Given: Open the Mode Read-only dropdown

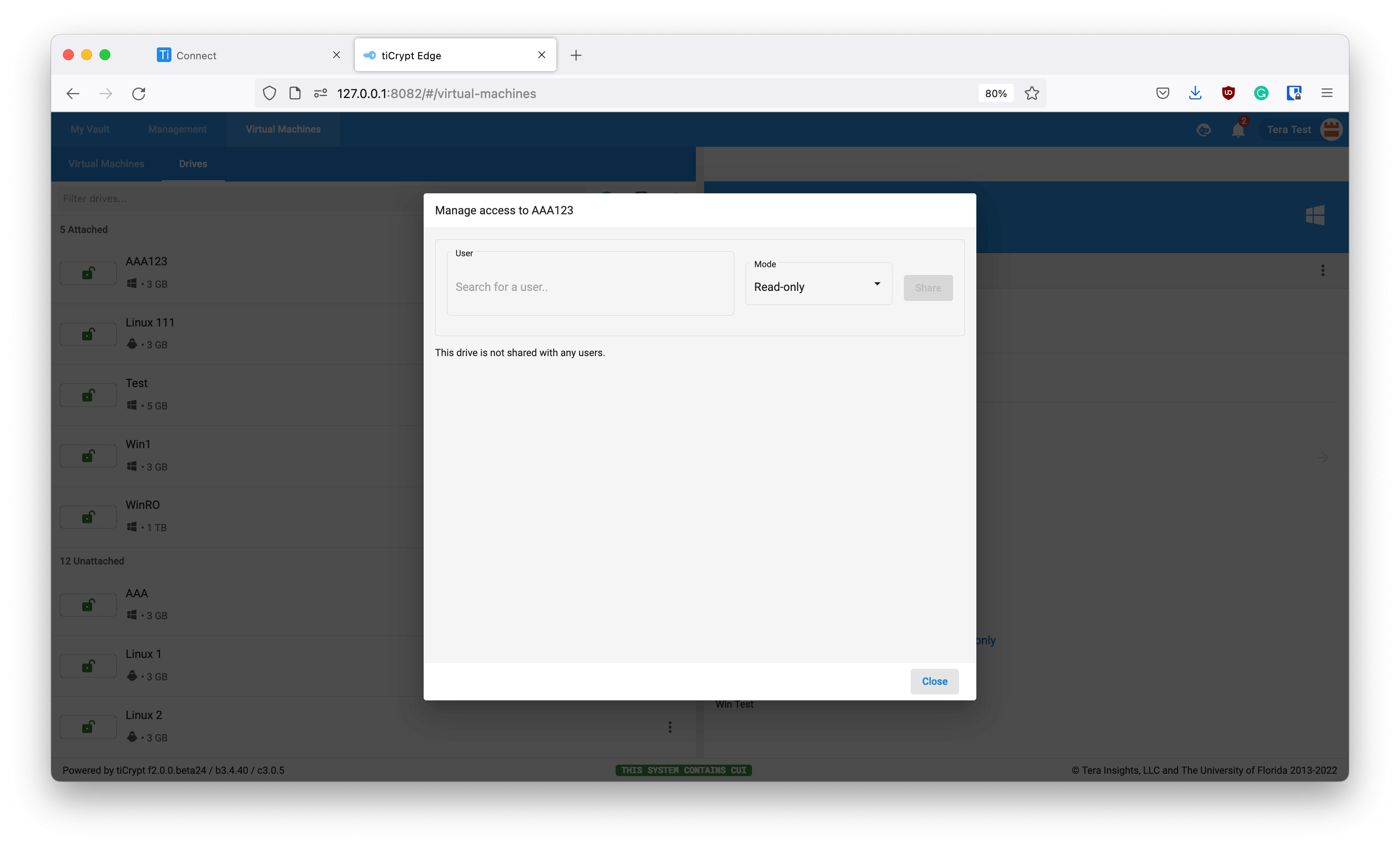Looking at the screenshot, I should [818, 286].
